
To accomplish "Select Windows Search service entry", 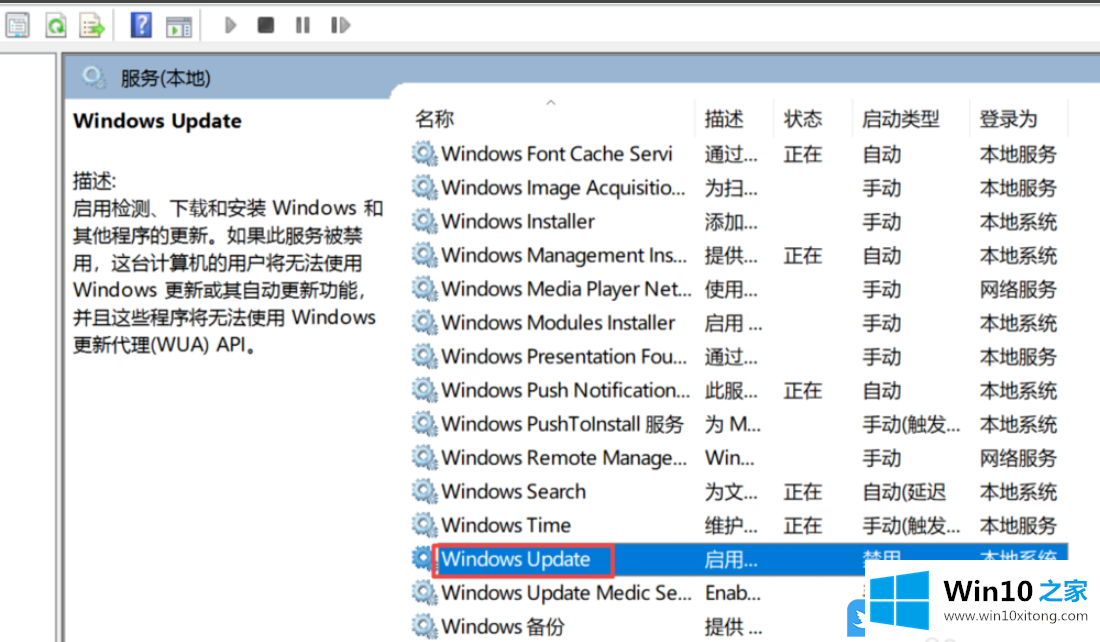I will pyautogui.click(x=514, y=492).
